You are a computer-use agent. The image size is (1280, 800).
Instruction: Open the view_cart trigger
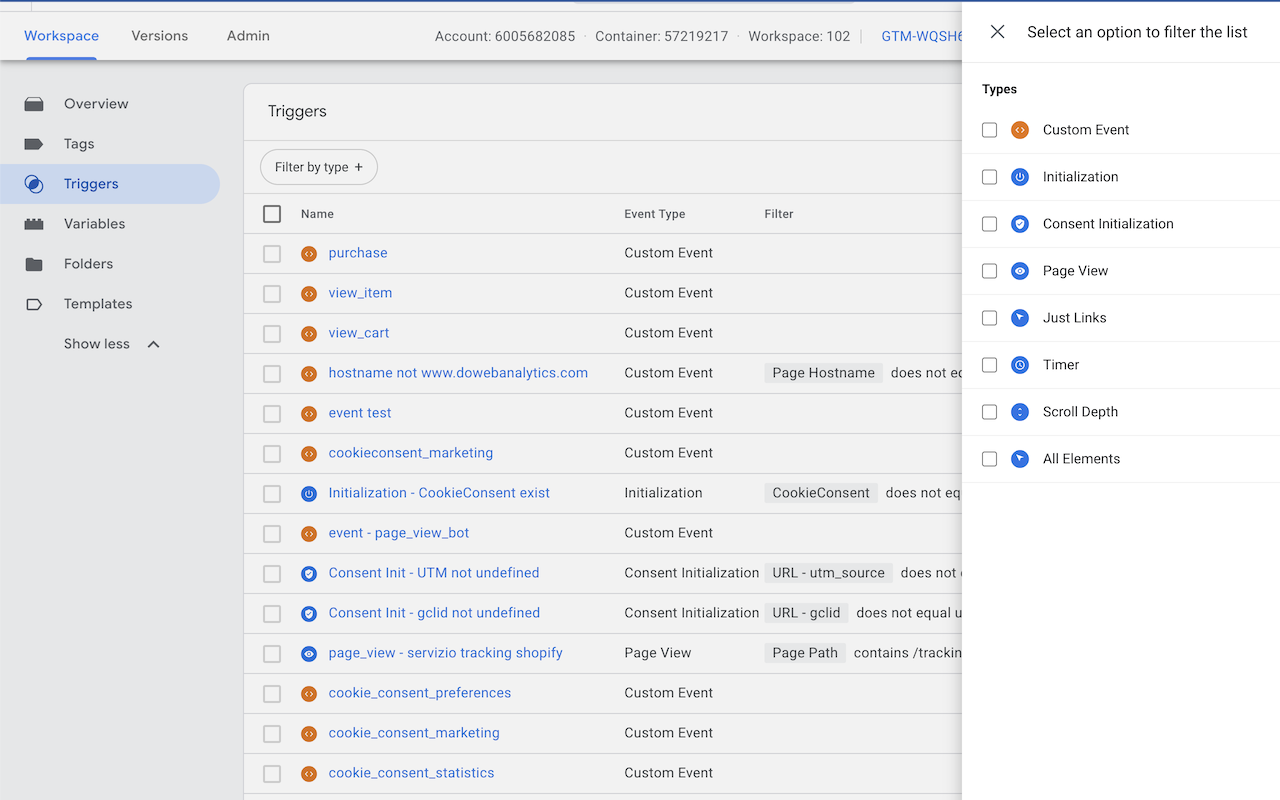click(x=359, y=333)
